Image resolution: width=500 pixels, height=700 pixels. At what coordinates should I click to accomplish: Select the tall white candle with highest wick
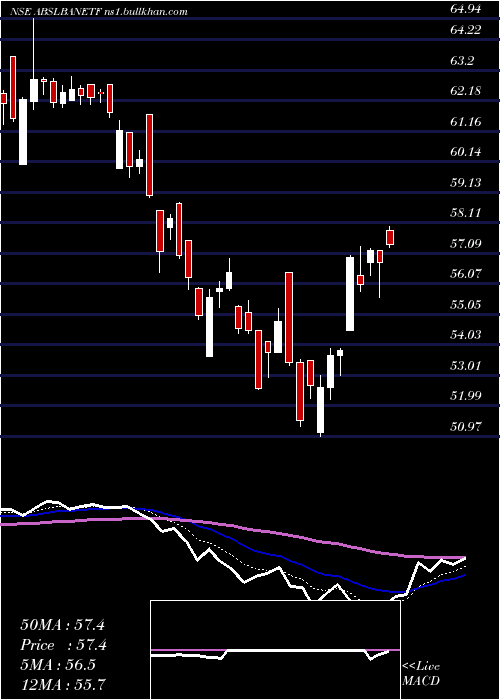[34, 65]
